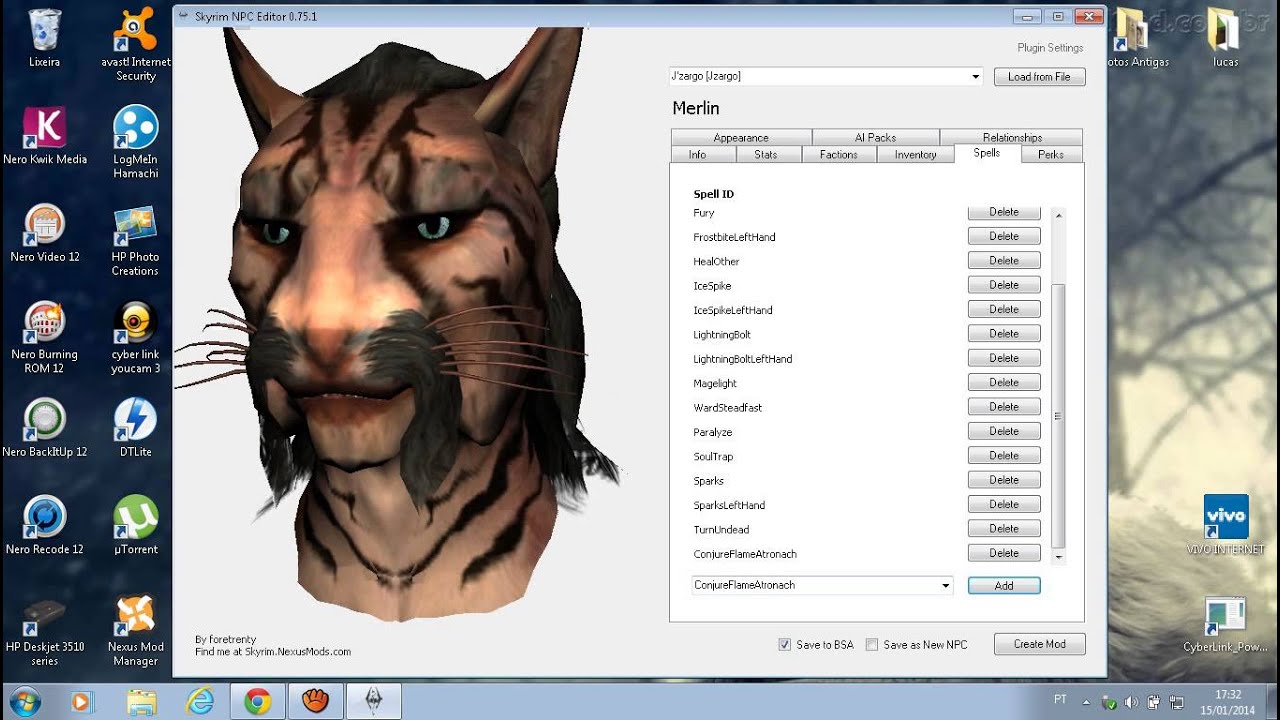
Task: Click Add to add selected spell
Action: pos(1004,586)
